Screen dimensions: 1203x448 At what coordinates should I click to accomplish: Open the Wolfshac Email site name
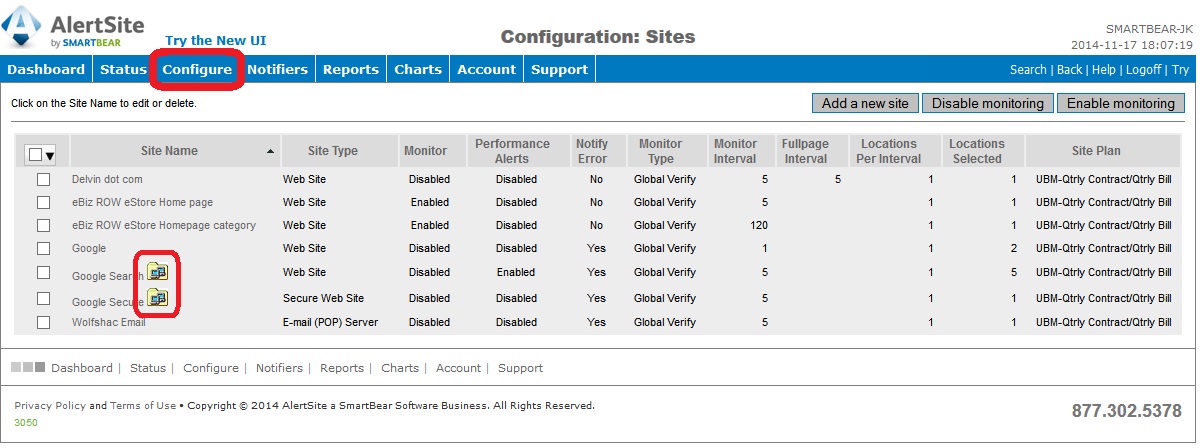pyautogui.click(x=109, y=322)
